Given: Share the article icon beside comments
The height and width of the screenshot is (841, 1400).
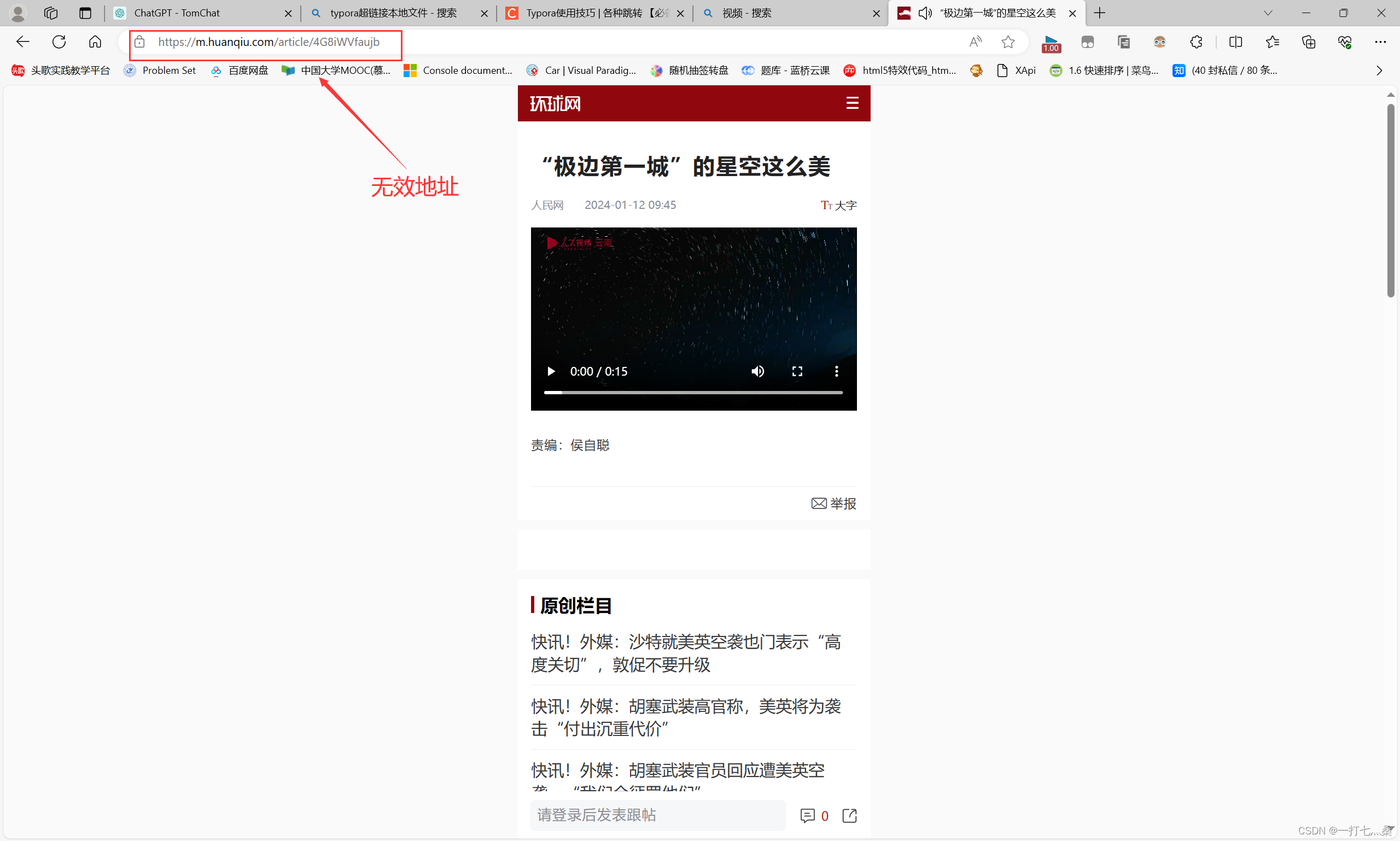Looking at the screenshot, I should point(849,815).
